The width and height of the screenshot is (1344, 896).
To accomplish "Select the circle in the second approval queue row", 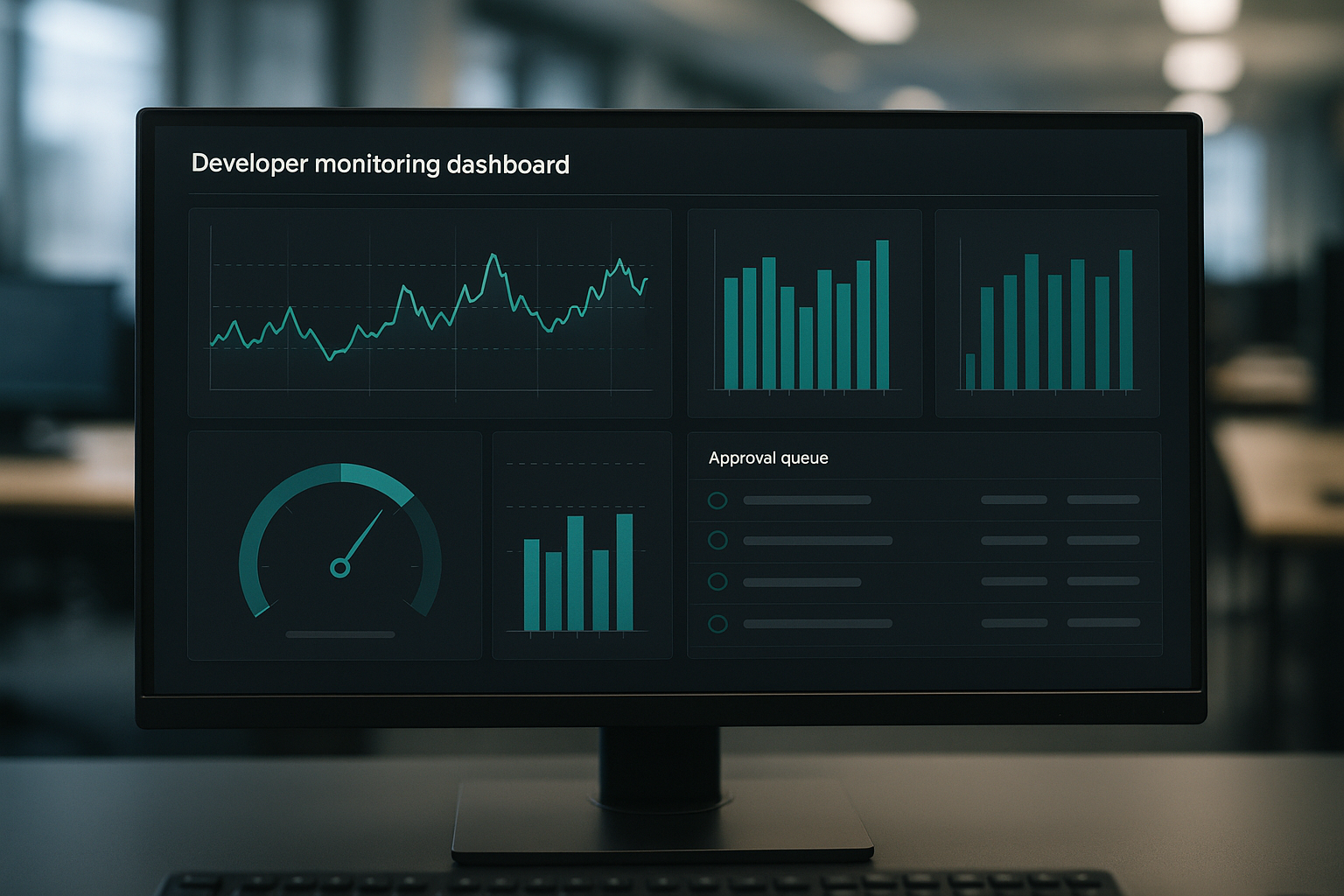I will pos(717,541).
